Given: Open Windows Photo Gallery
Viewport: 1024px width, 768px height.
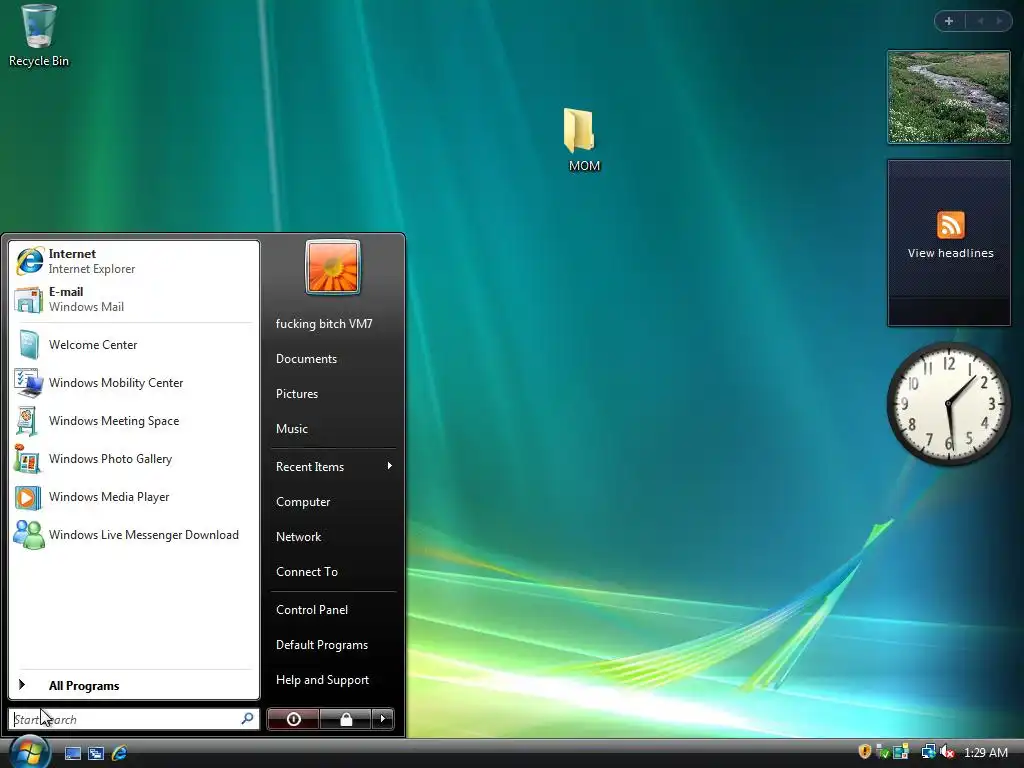Looking at the screenshot, I should [x=134, y=458].
